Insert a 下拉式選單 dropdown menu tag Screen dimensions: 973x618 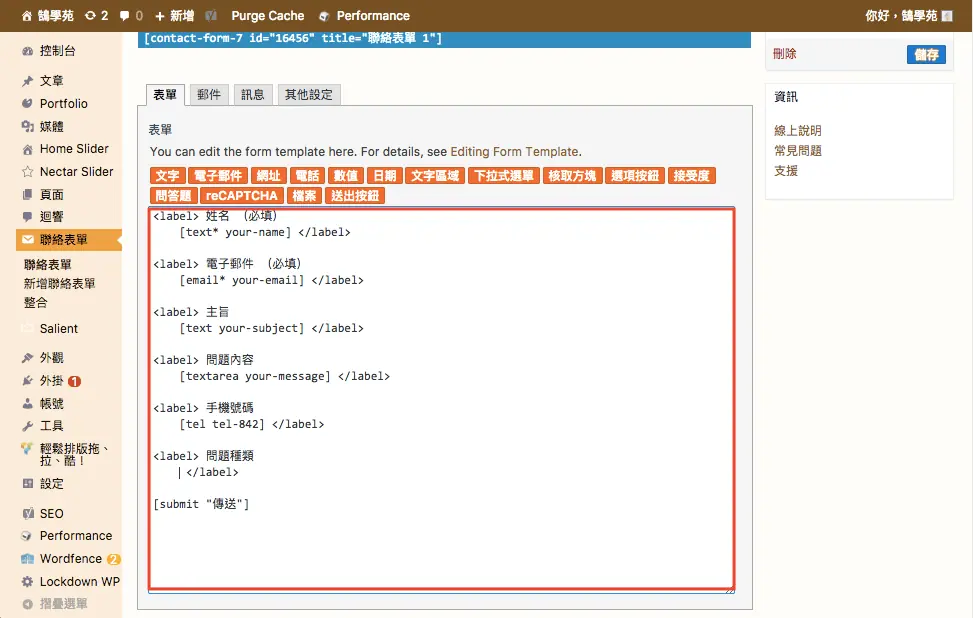[x=504, y=176]
